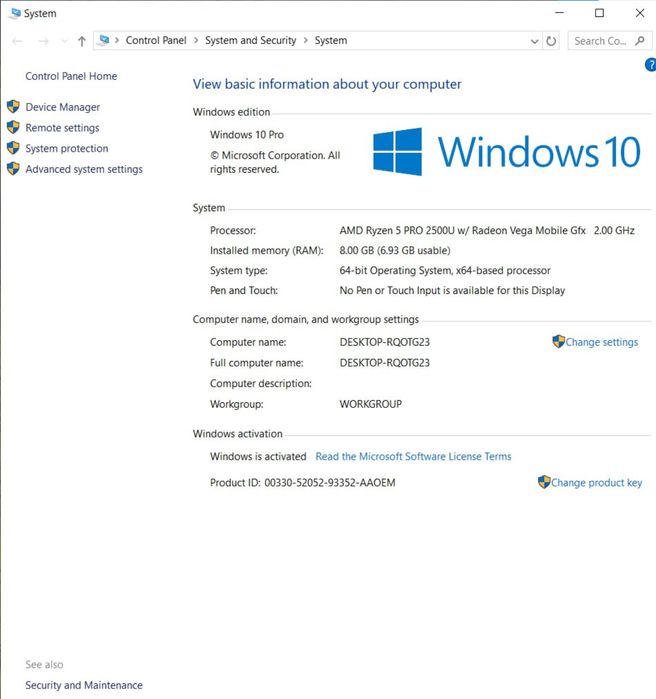This screenshot has height=699, width=656.
Task: Expand the chevron after the address bar computer icon
Action: click(x=117, y=40)
